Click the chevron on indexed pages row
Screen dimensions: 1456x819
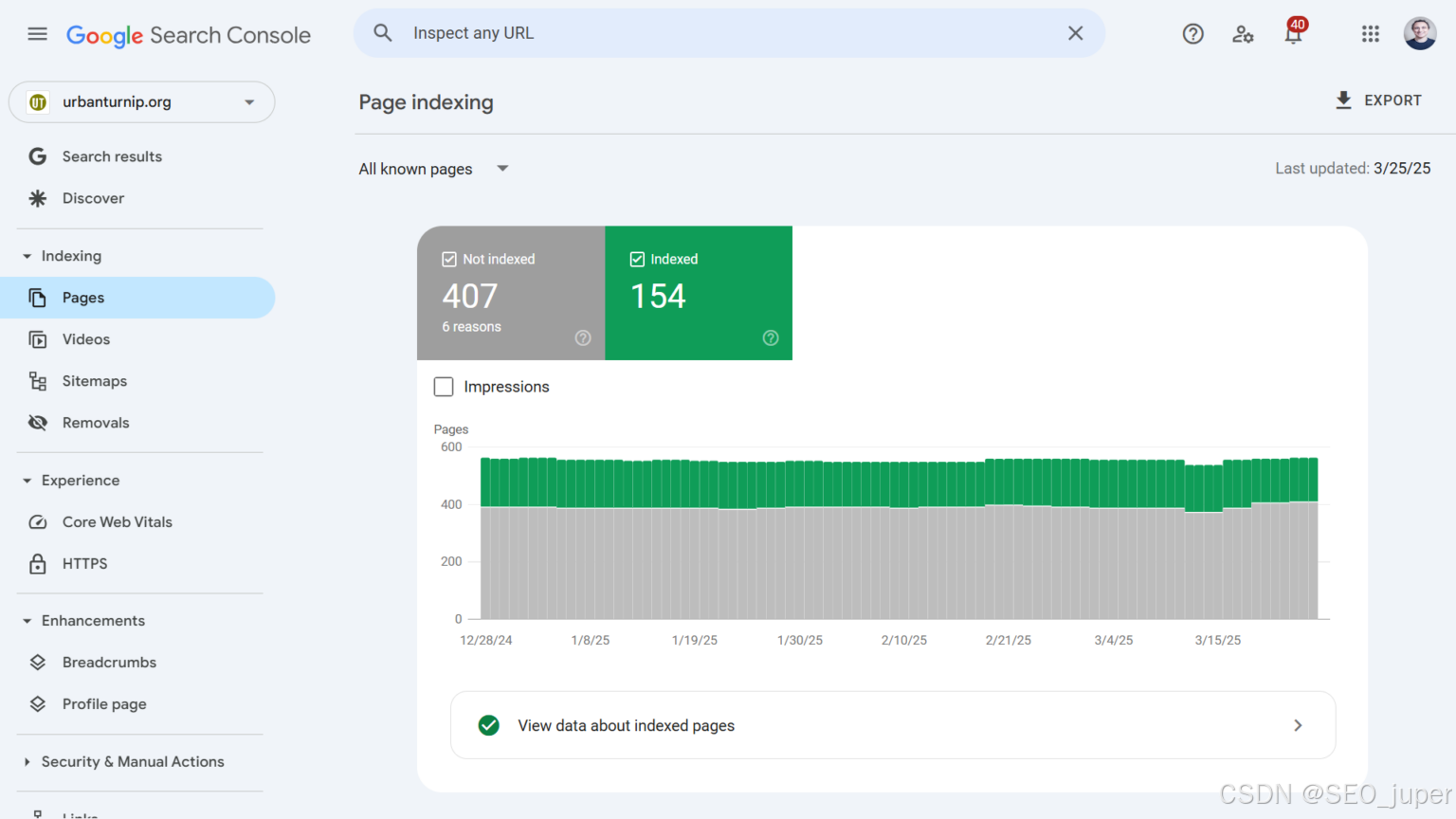point(1298,725)
